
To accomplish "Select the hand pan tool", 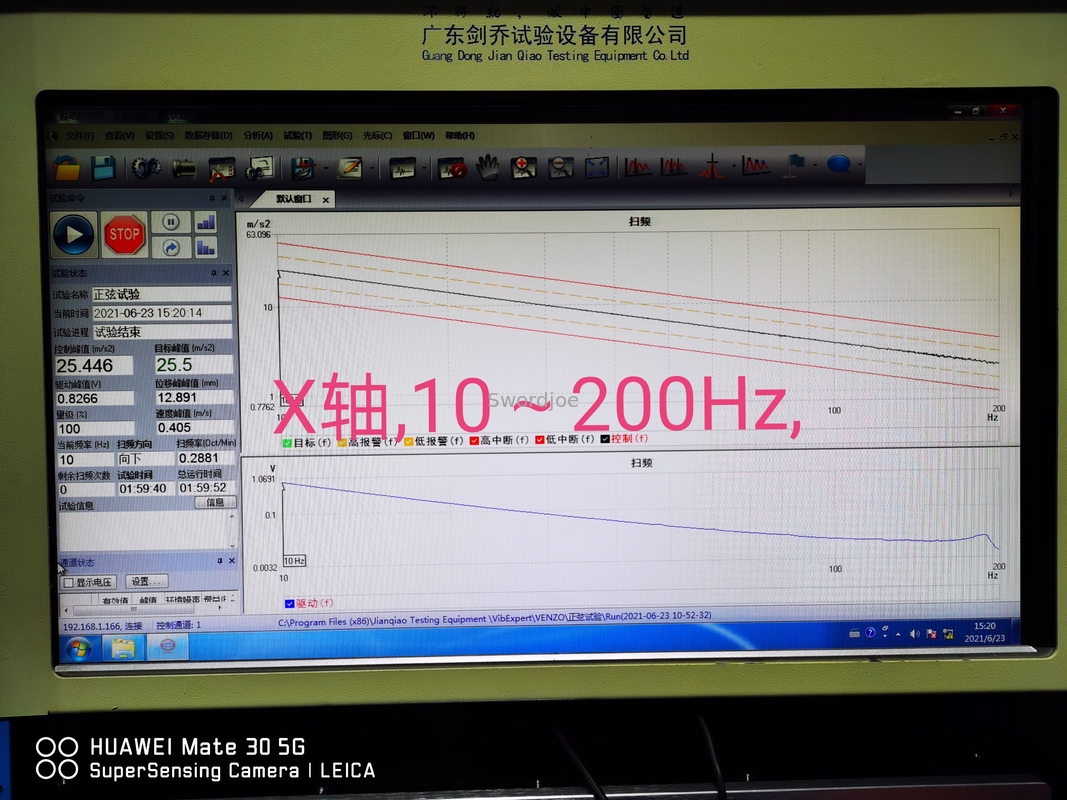I will [x=487, y=167].
